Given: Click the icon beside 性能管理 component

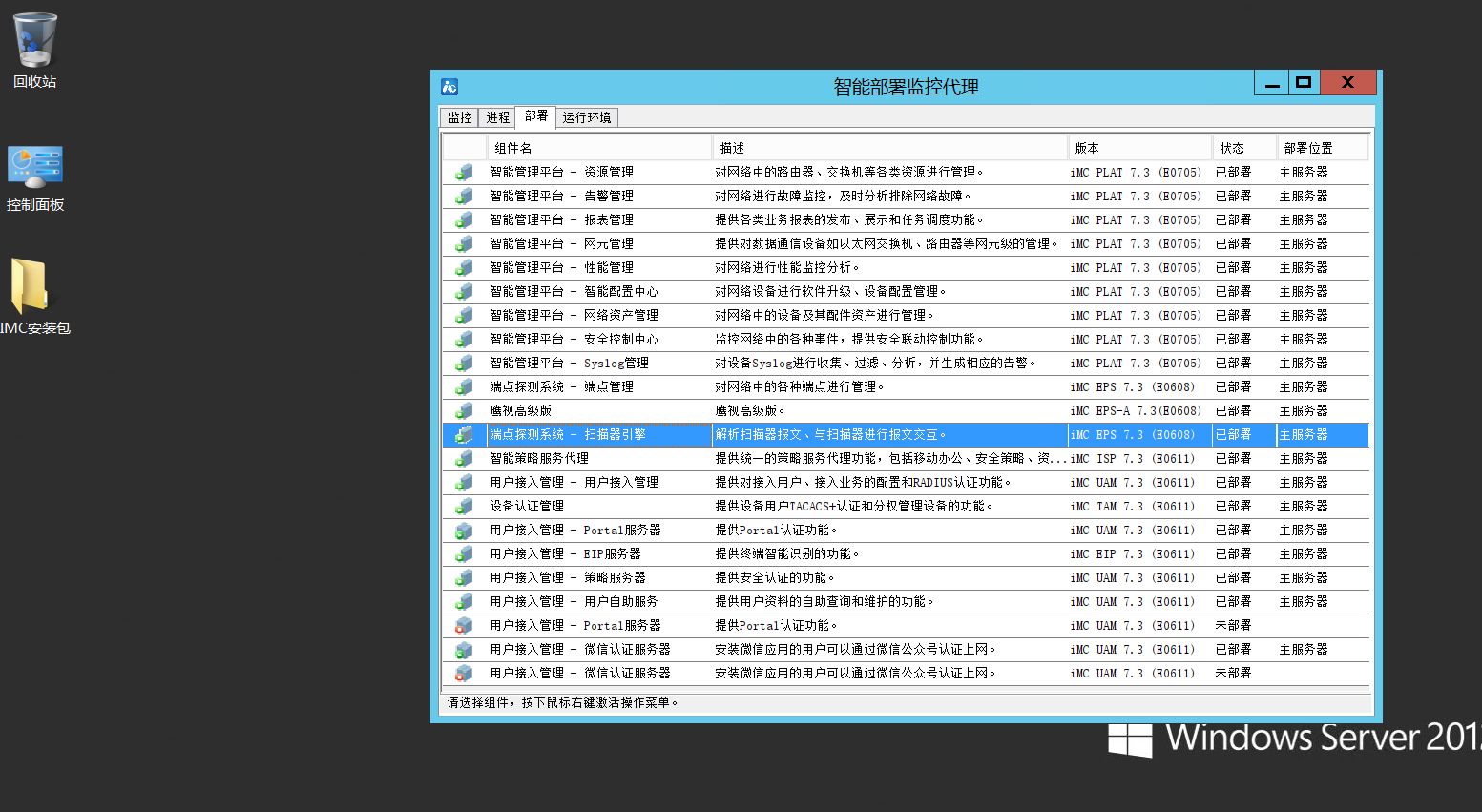Looking at the screenshot, I should click(464, 268).
